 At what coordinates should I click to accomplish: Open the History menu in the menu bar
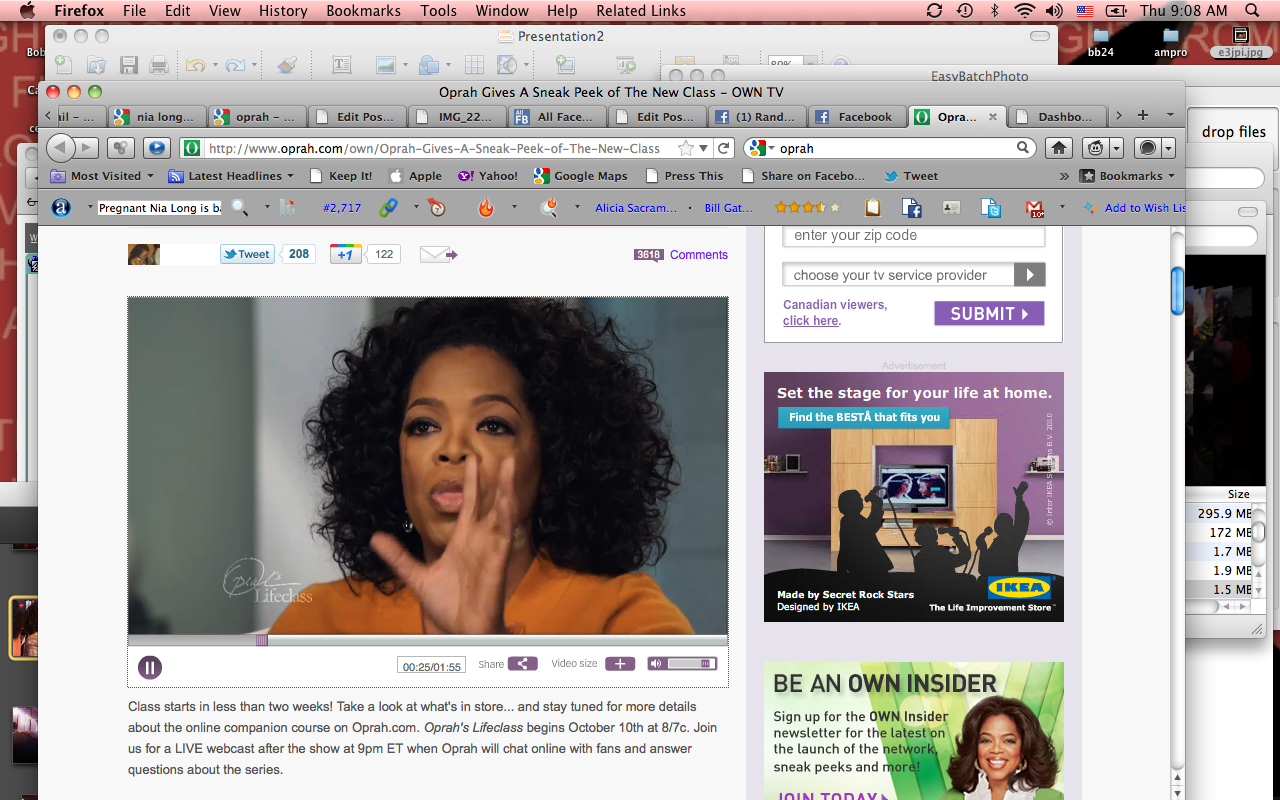coord(283,11)
